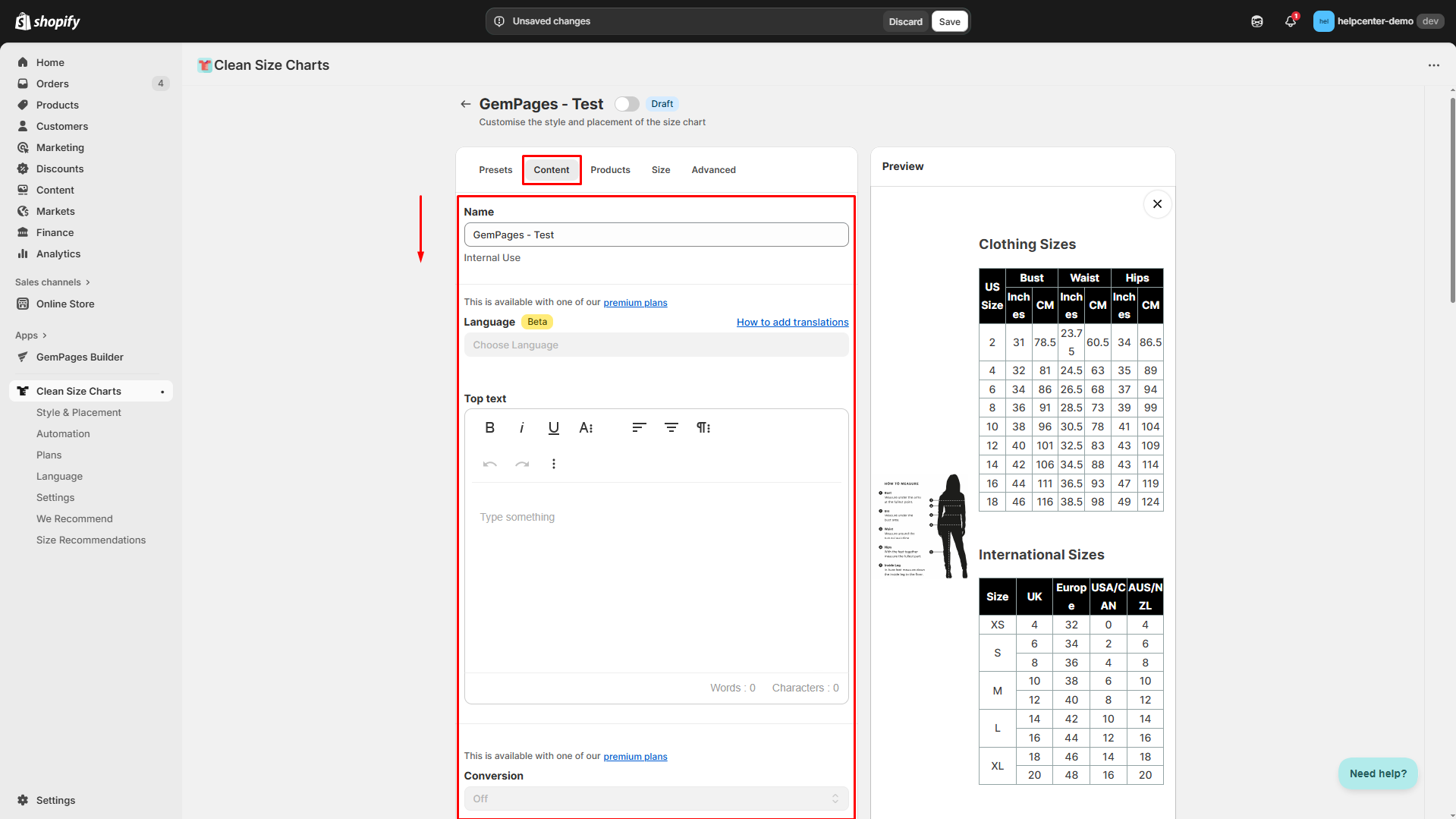Switch to the Products tab

(x=610, y=170)
